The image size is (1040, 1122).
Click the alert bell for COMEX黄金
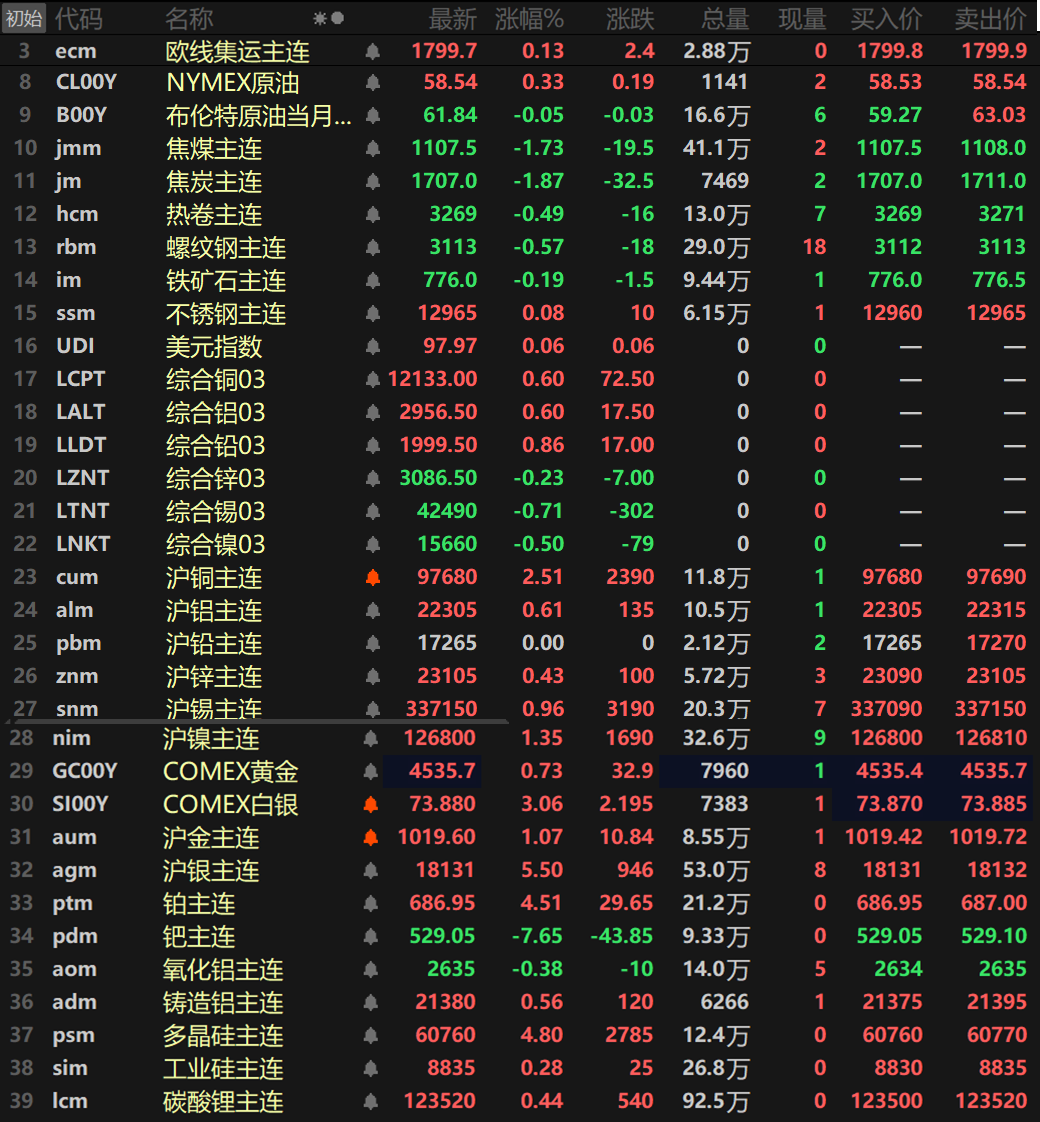pyautogui.click(x=371, y=771)
